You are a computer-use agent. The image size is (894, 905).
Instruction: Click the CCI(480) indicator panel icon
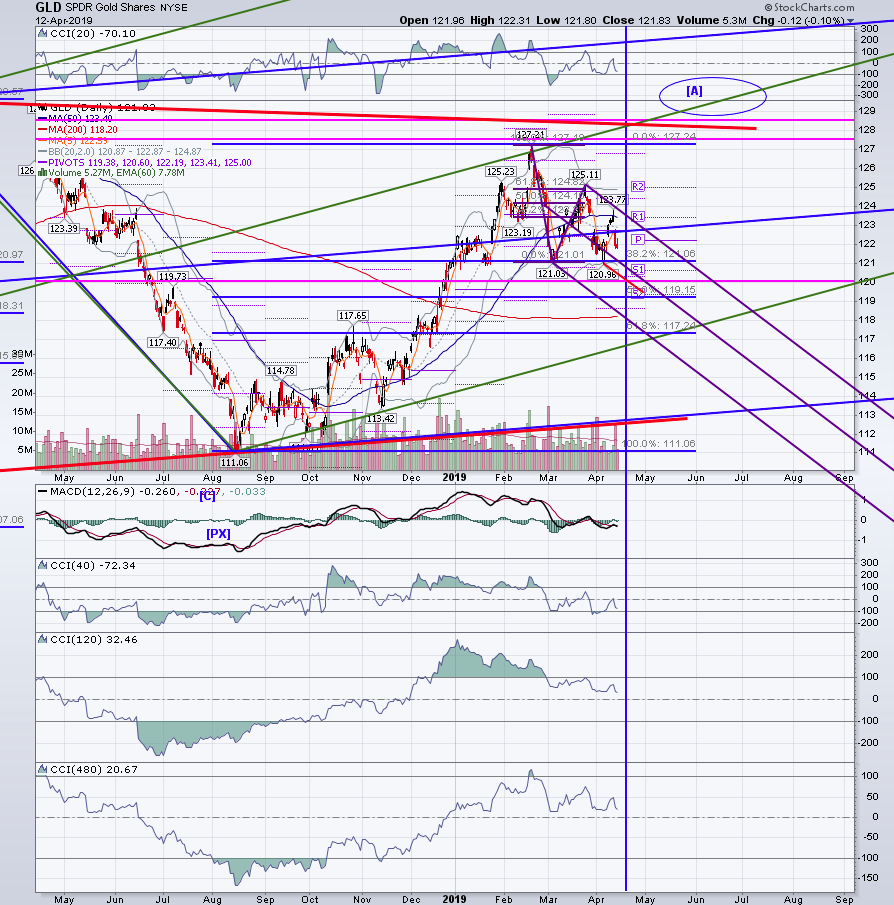[x=42, y=769]
